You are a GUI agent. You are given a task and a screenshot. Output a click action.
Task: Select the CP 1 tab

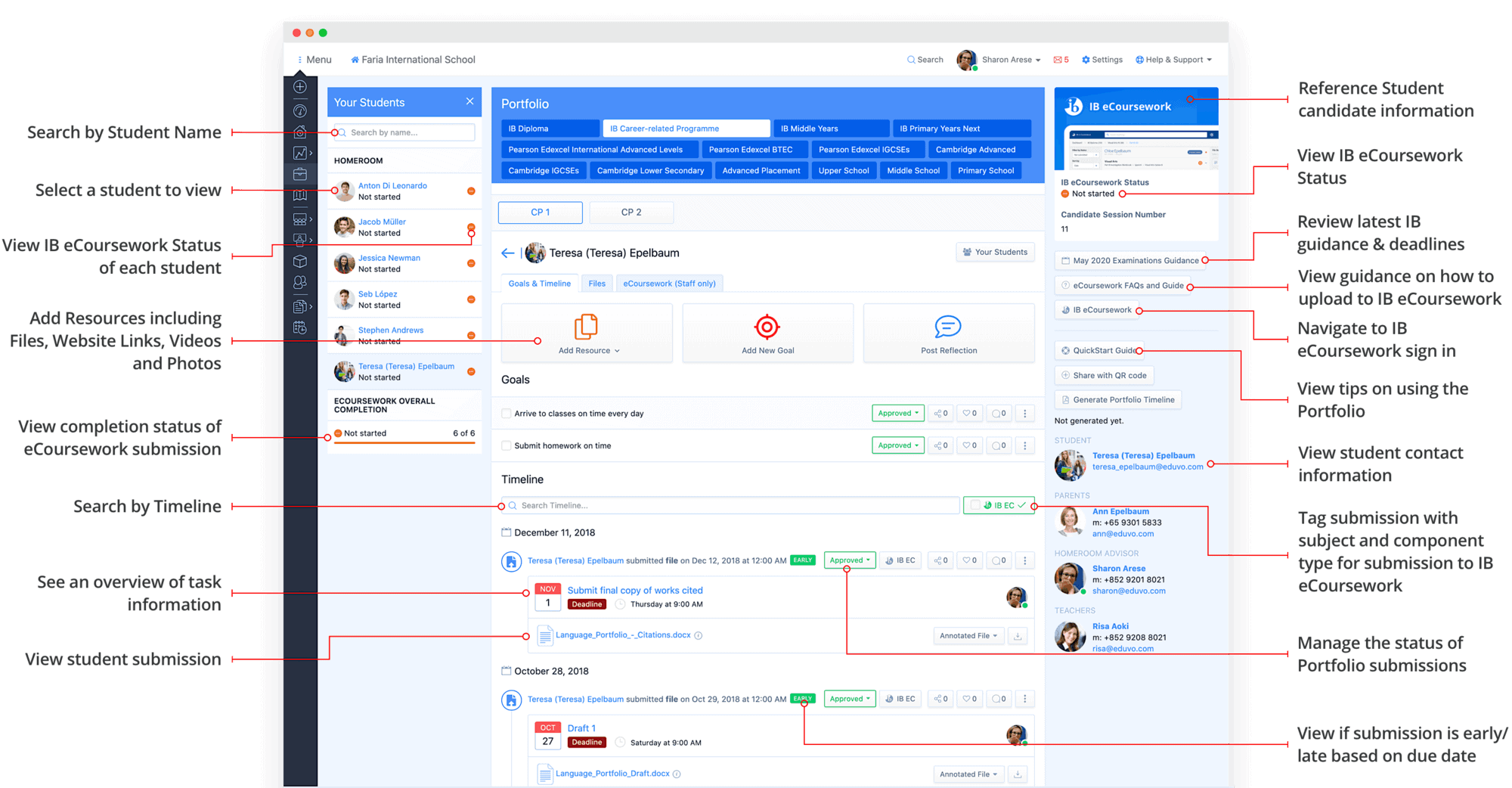point(541,213)
